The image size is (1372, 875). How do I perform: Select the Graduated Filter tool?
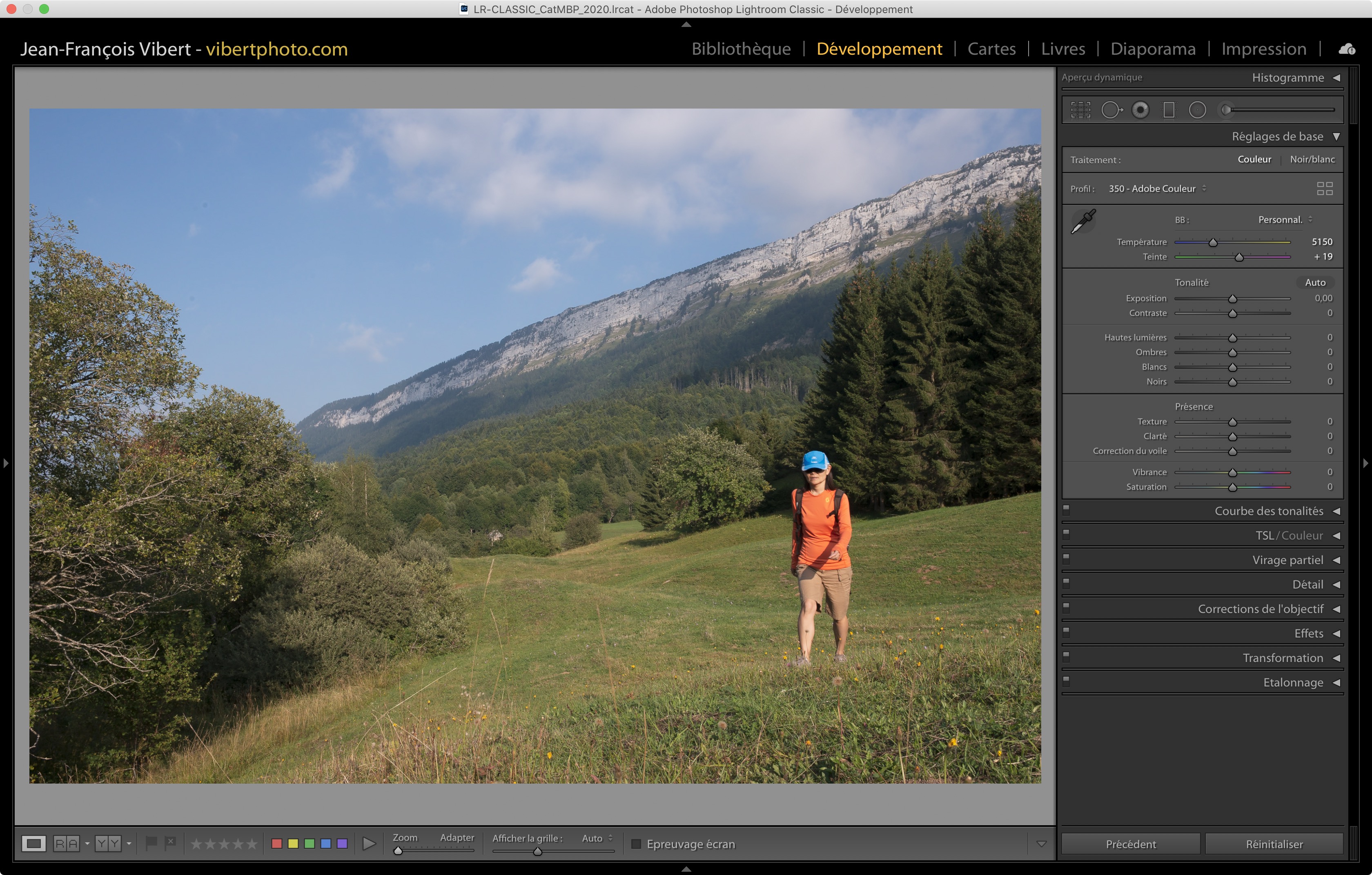tap(1169, 110)
